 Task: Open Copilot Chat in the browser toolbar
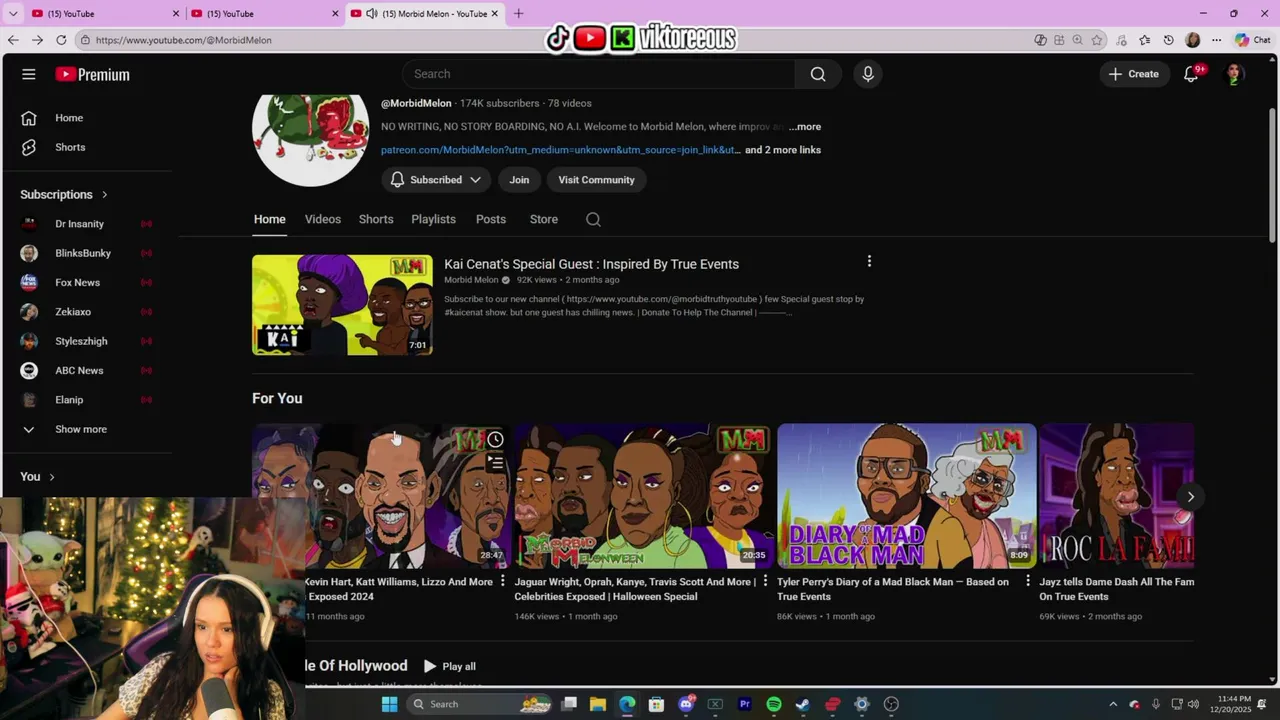point(1252,40)
